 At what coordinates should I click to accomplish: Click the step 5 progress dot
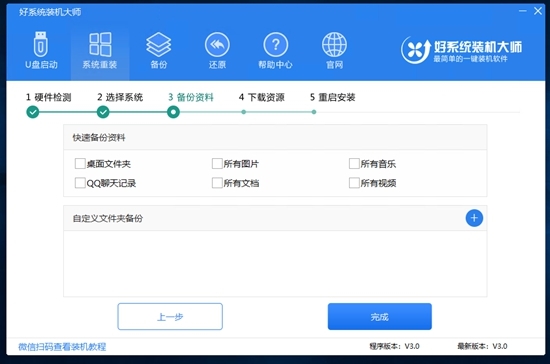click(314, 112)
